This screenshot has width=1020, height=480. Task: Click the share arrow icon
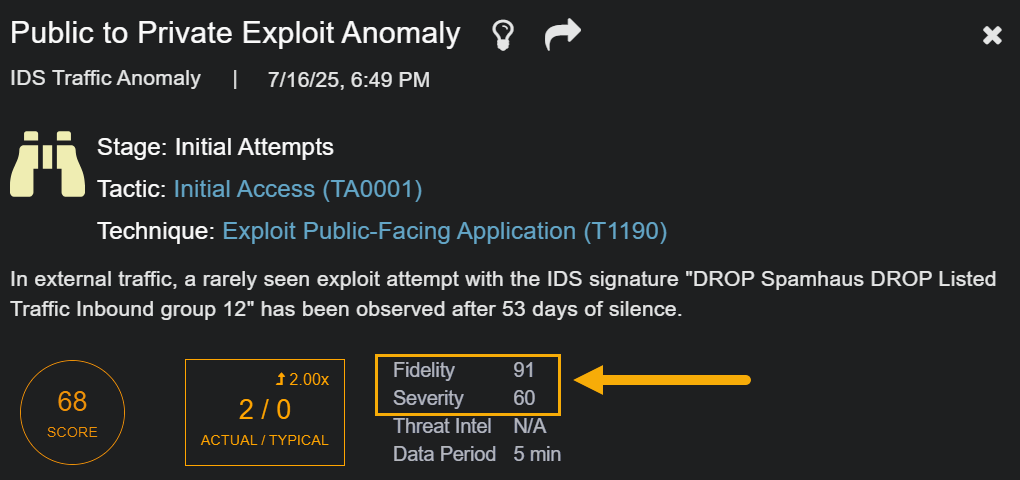[562, 36]
